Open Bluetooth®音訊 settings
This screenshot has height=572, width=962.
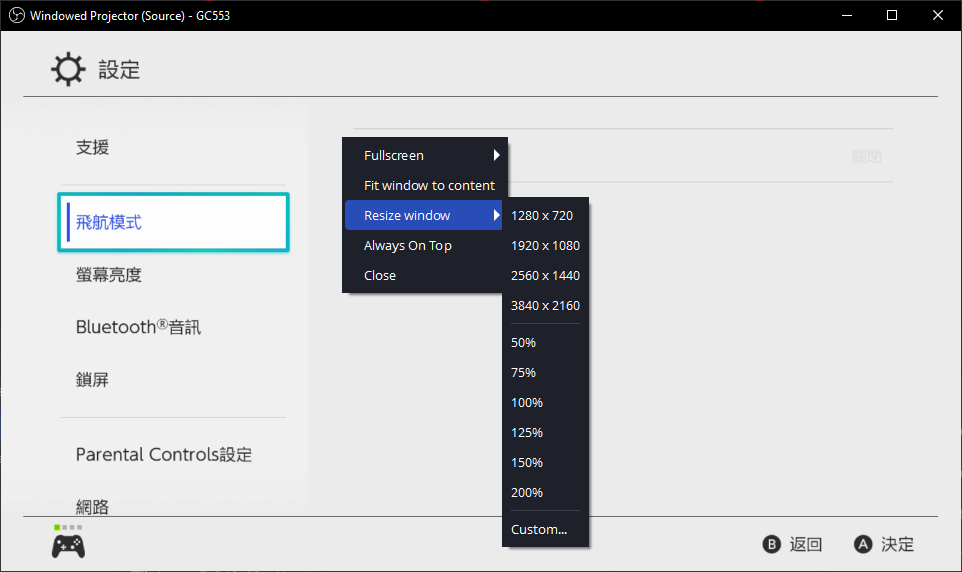(138, 327)
